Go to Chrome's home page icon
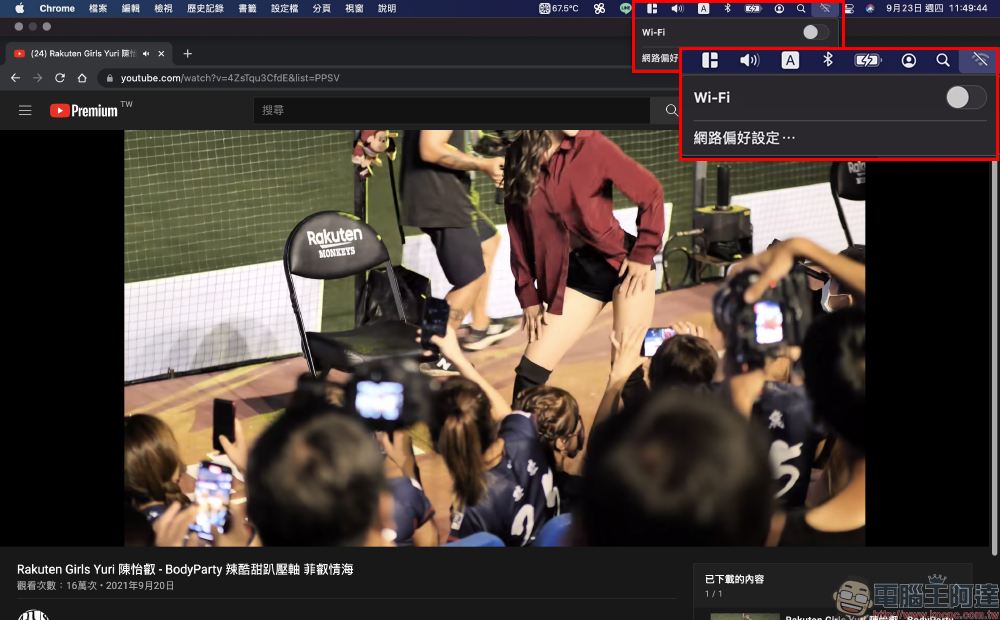The image size is (1000, 620). coord(82,78)
